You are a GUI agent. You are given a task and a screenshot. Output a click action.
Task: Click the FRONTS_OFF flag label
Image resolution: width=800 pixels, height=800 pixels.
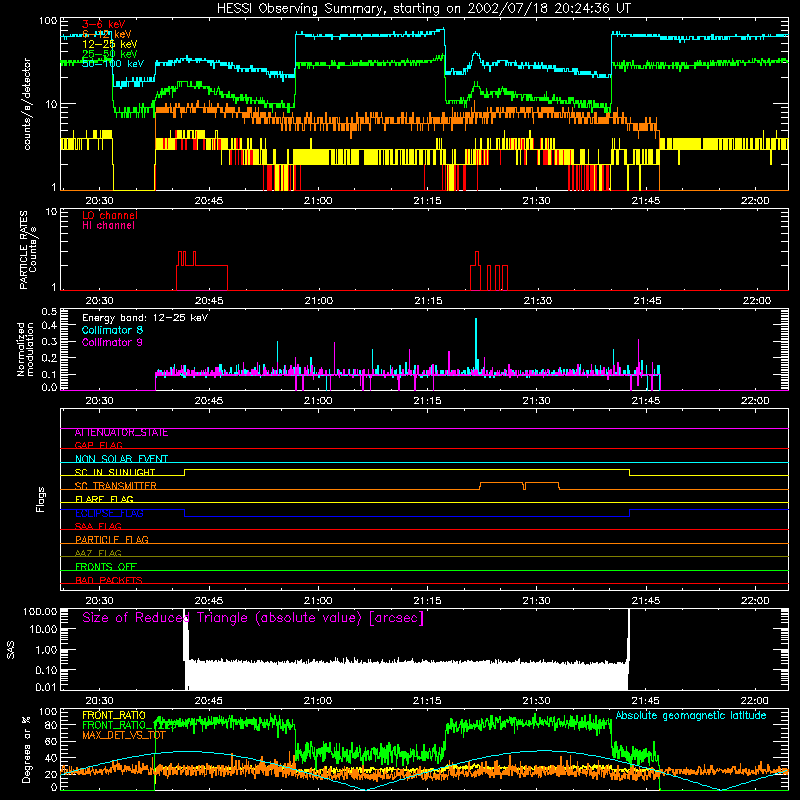coord(106,566)
